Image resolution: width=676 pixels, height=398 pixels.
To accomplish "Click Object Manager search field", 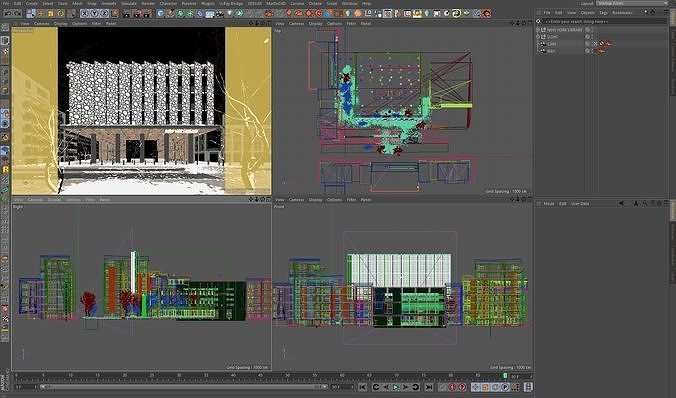I will [x=604, y=21].
